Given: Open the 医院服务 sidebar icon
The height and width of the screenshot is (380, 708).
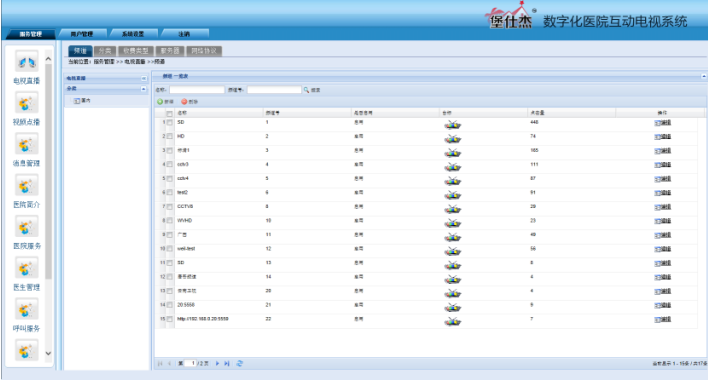Looking at the screenshot, I should coord(27,227).
